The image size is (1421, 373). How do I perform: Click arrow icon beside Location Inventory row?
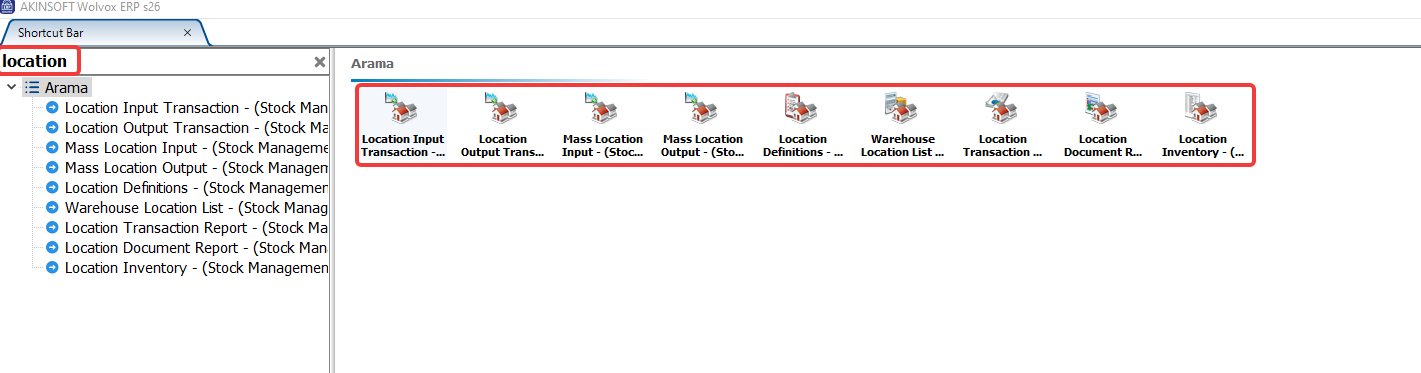[52, 268]
